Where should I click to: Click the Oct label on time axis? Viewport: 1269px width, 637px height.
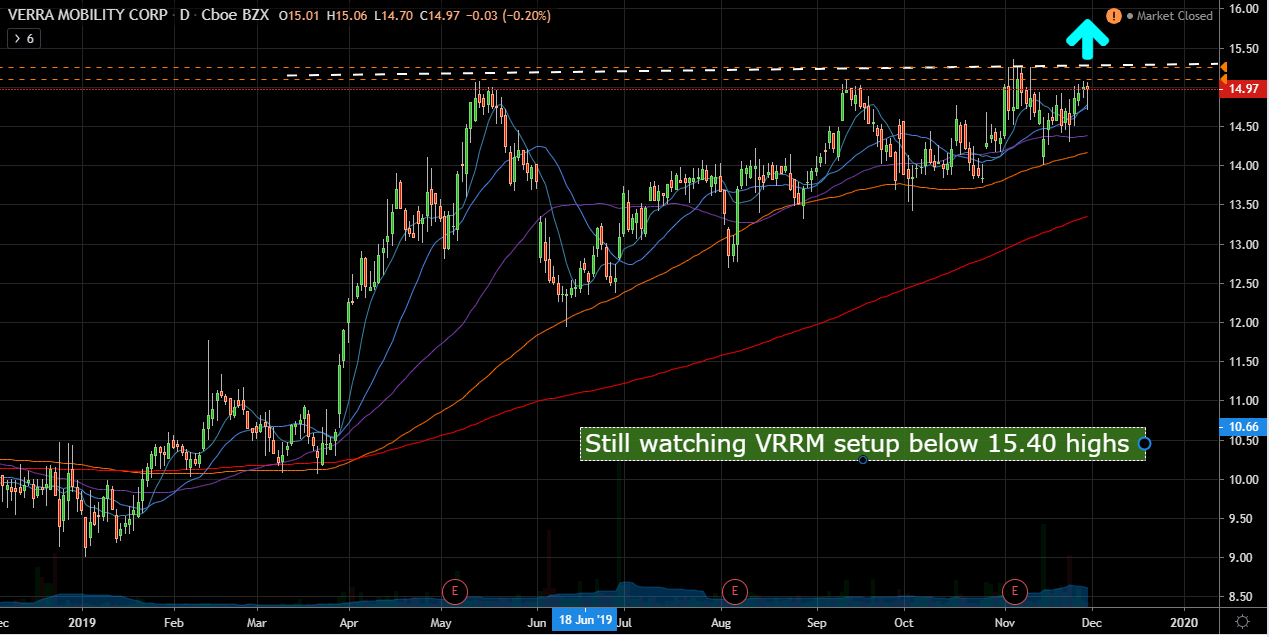point(904,621)
